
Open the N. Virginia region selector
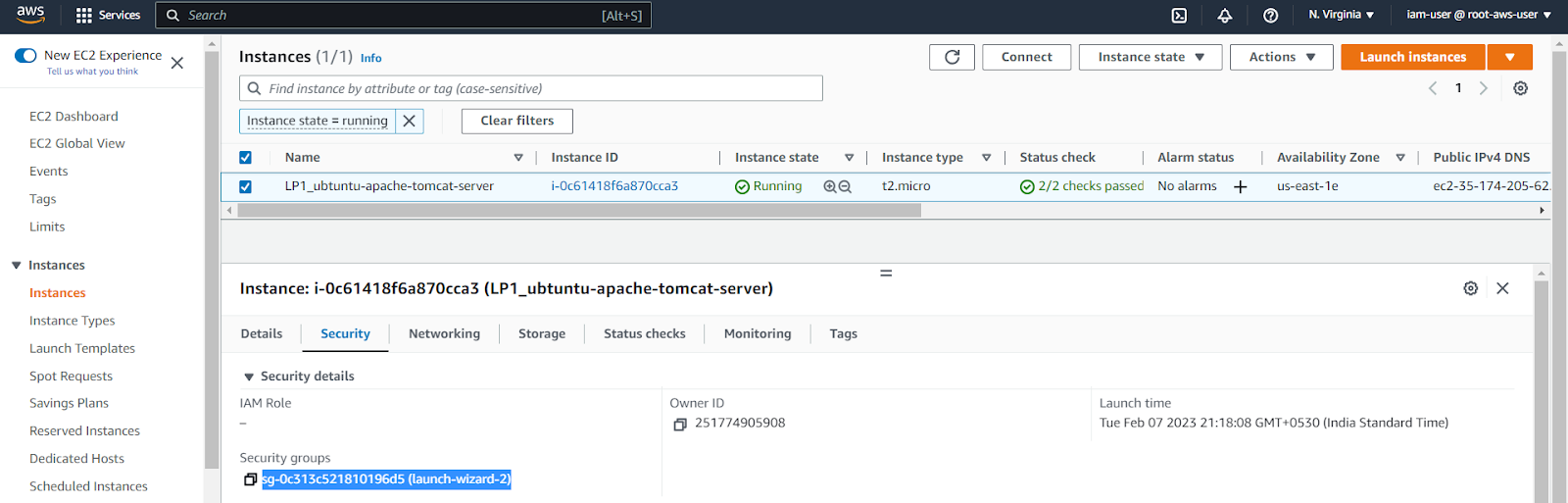click(1341, 15)
